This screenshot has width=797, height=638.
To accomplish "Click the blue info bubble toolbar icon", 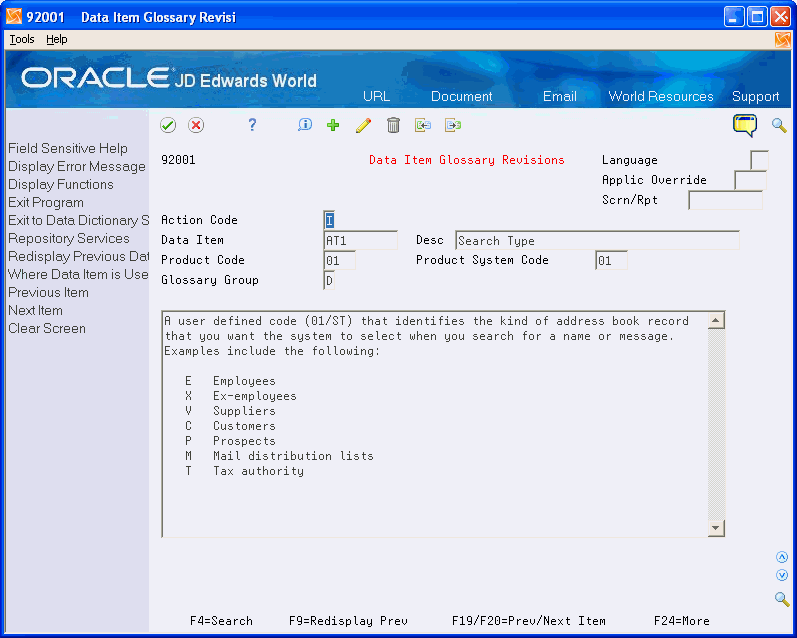I will 305,125.
